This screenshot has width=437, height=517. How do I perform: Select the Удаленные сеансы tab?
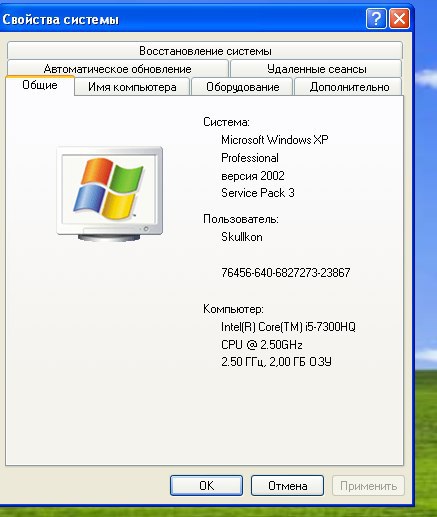(316, 69)
